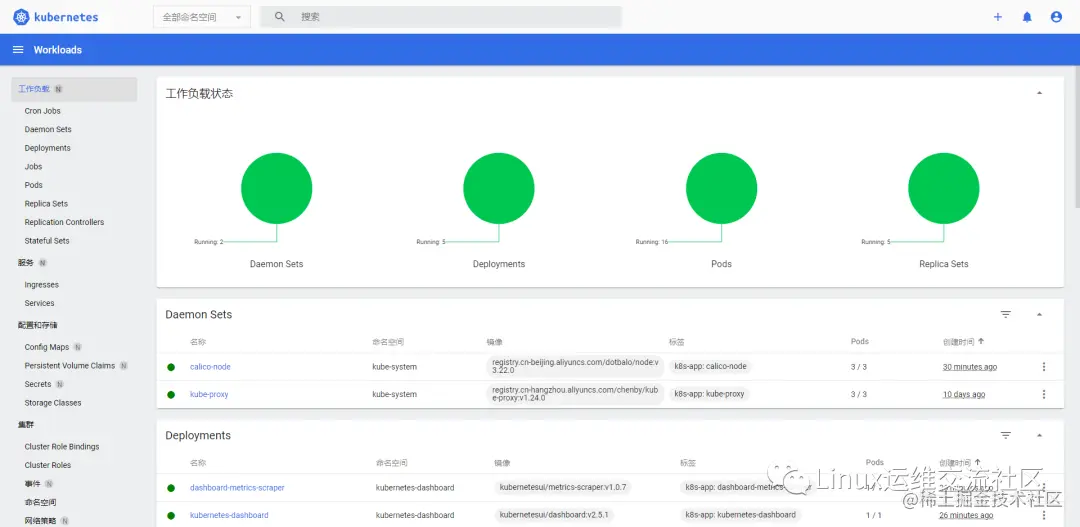Screen dimensions: 1080x527
Task: Click the Replica Sets green status chart
Action: coord(944,188)
